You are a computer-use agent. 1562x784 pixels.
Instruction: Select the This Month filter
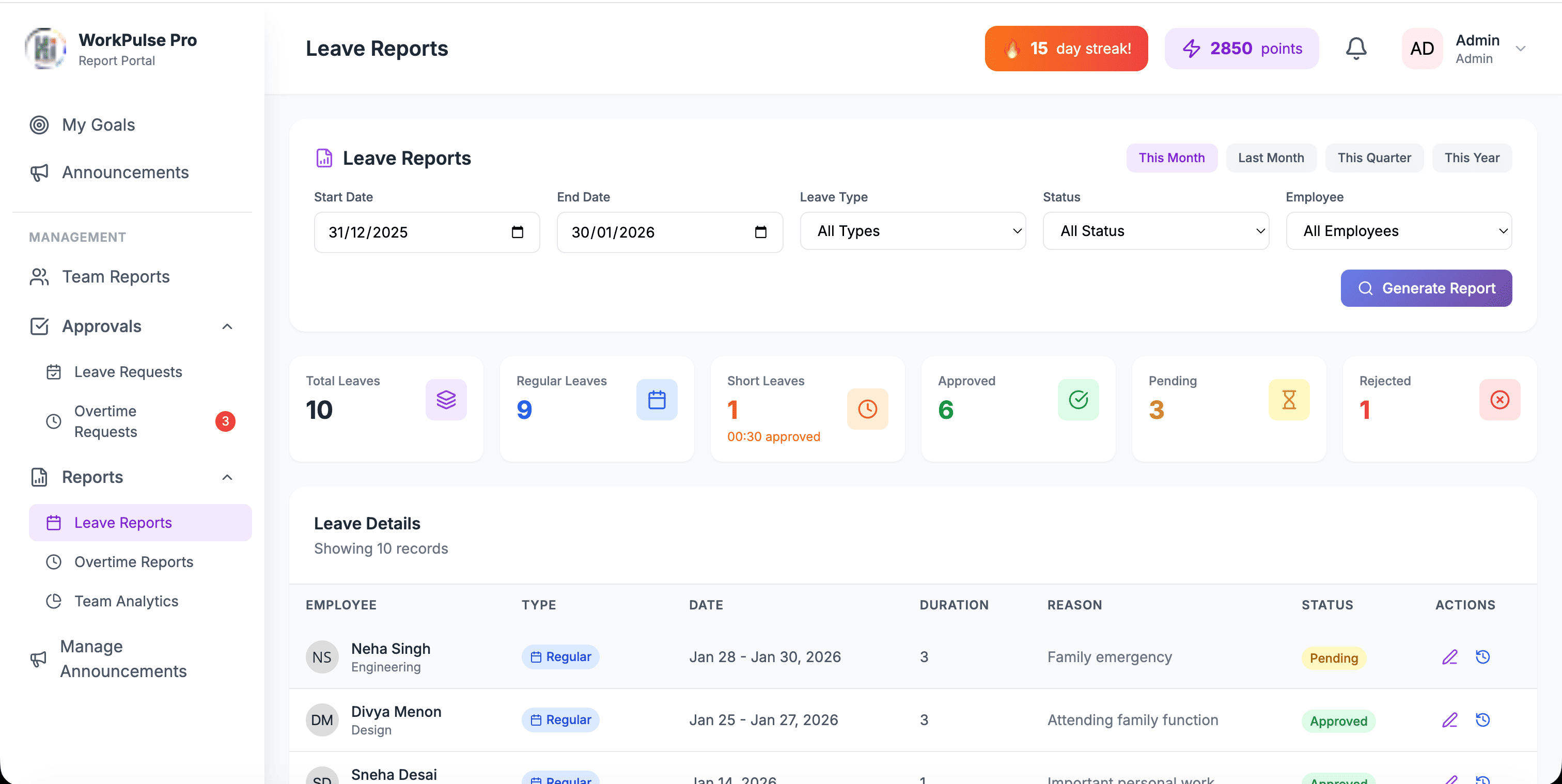1171,158
